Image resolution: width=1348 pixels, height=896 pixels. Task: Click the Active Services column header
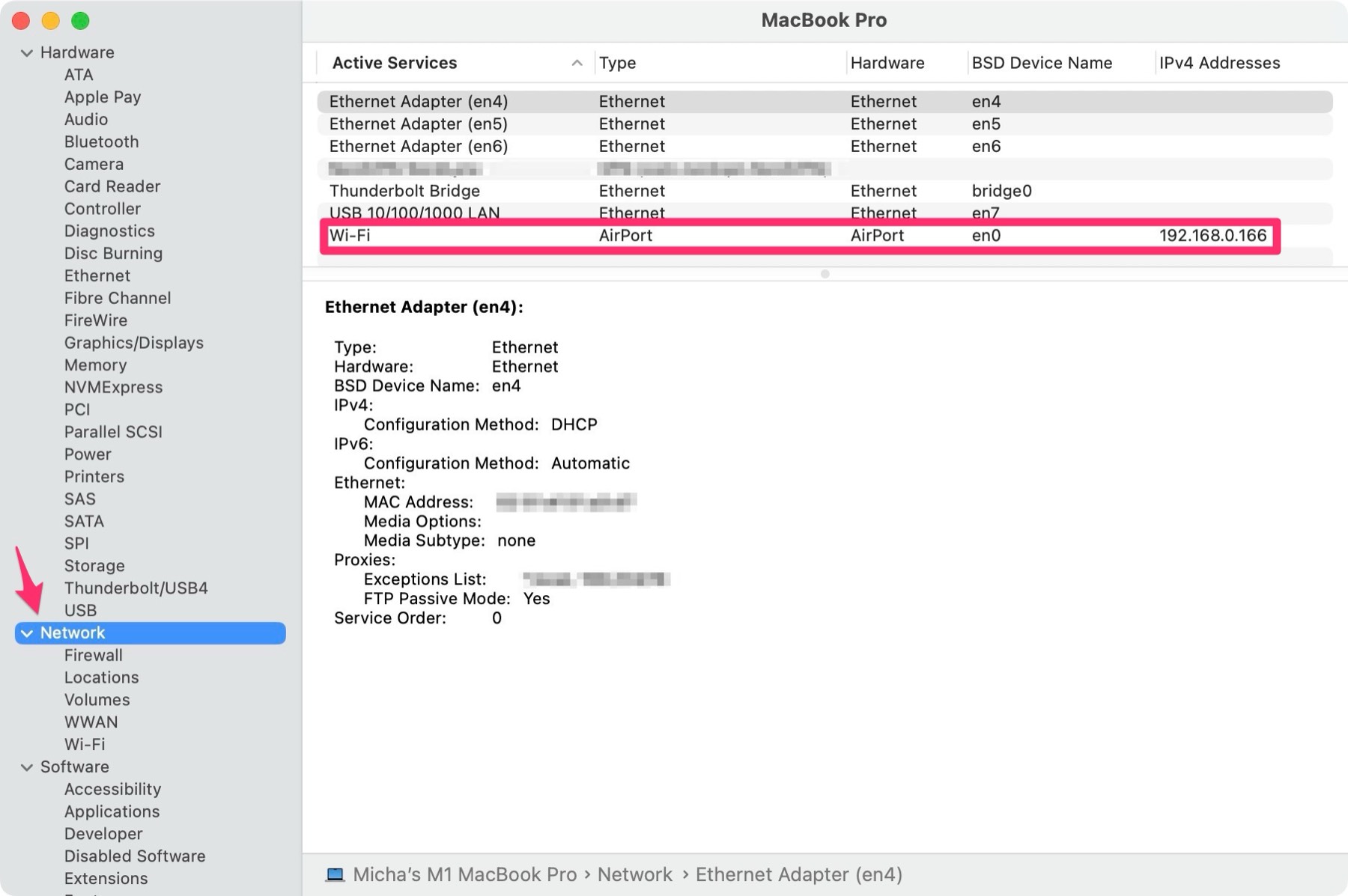pos(394,63)
